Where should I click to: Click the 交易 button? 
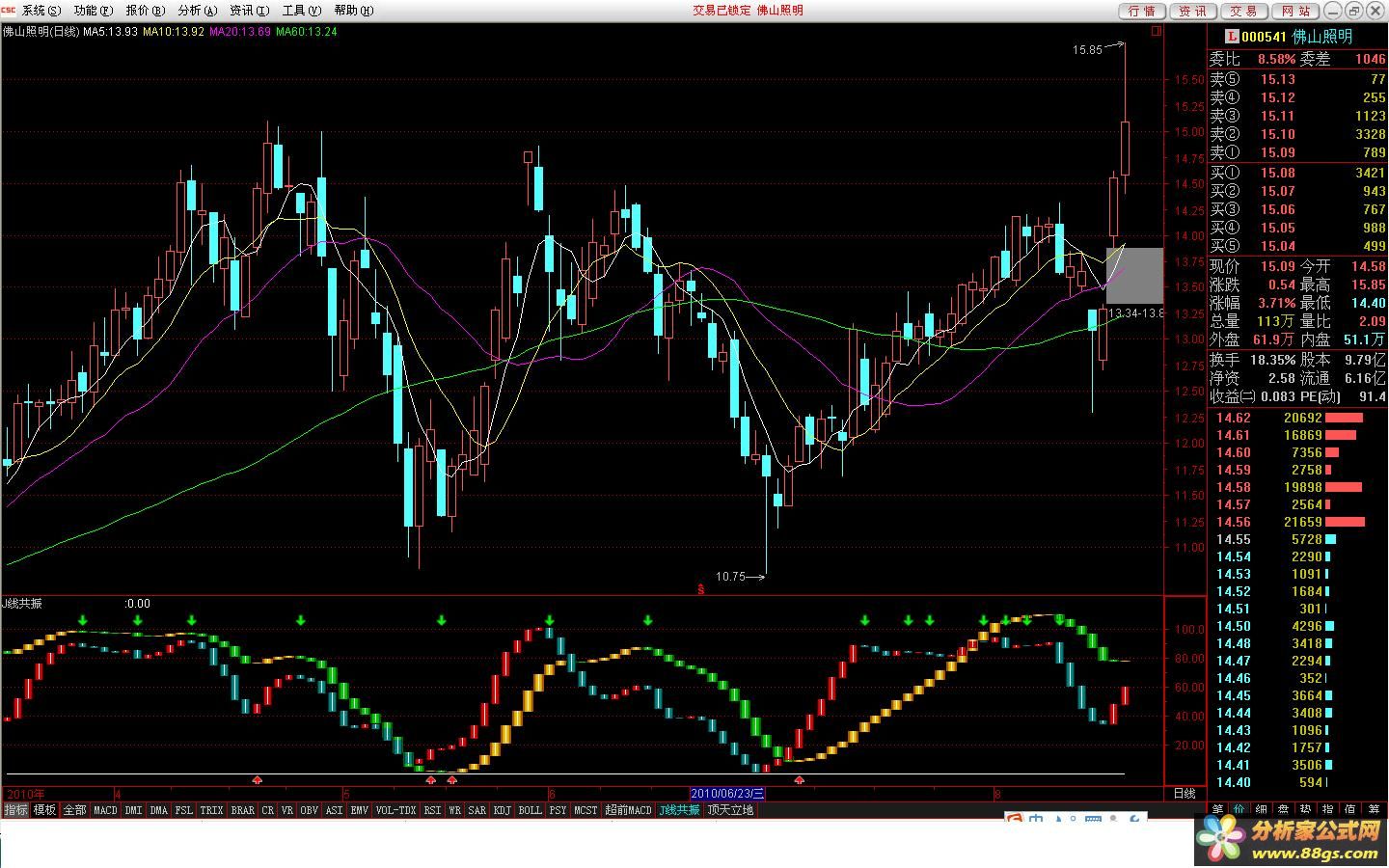tap(1244, 11)
